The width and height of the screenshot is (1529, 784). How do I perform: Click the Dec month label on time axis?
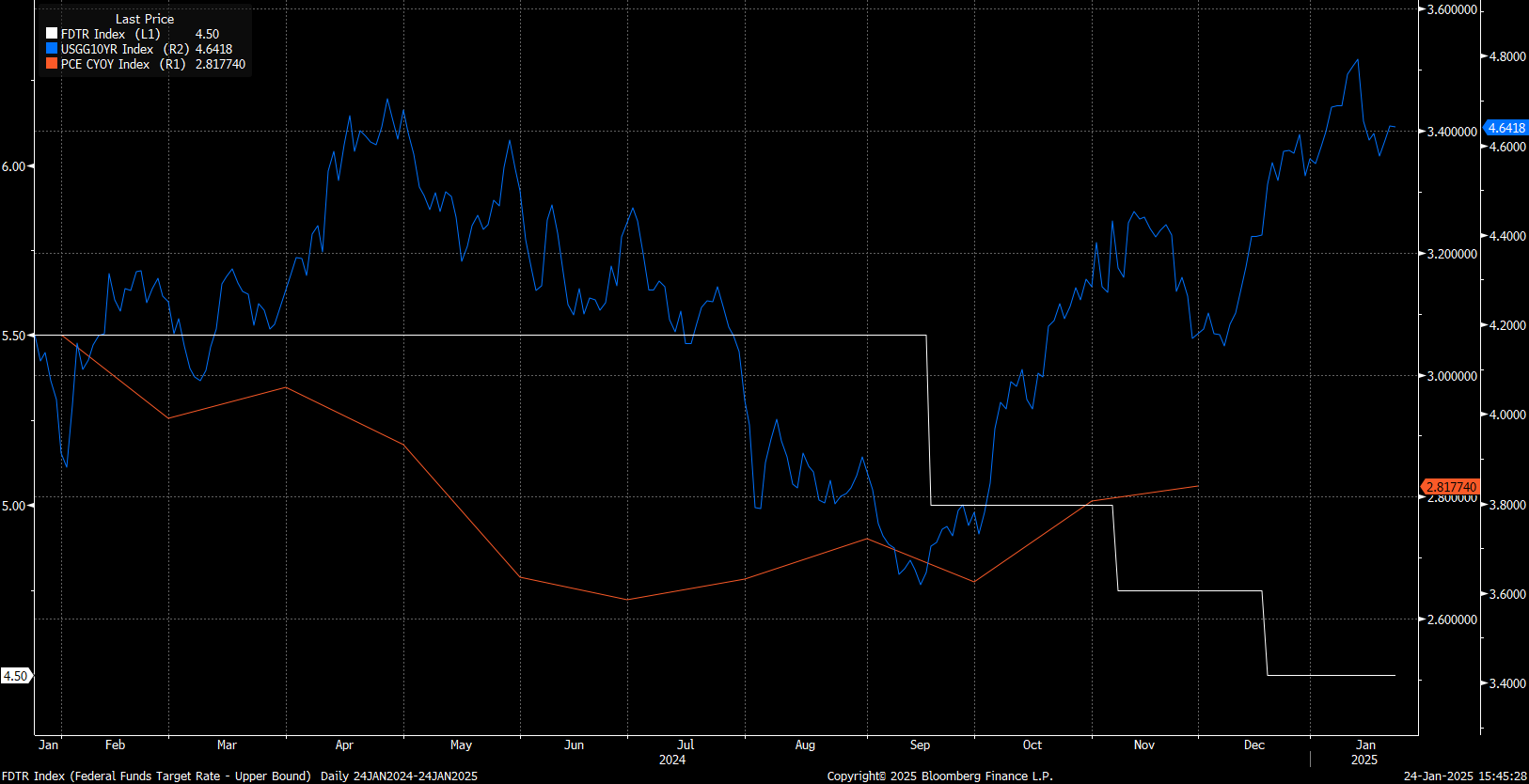pyautogui.click(x=1254, y=745)
